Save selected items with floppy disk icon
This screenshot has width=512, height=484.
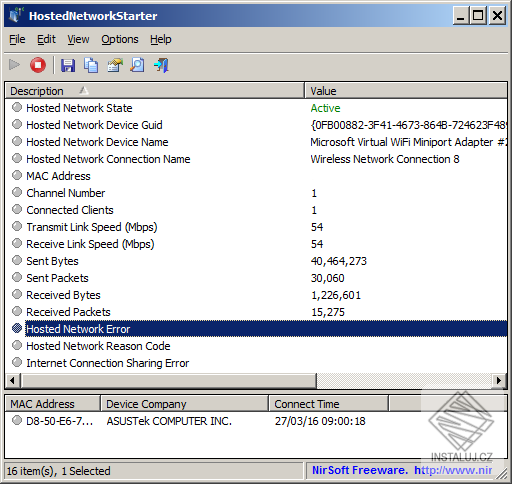tap(68, 65)
